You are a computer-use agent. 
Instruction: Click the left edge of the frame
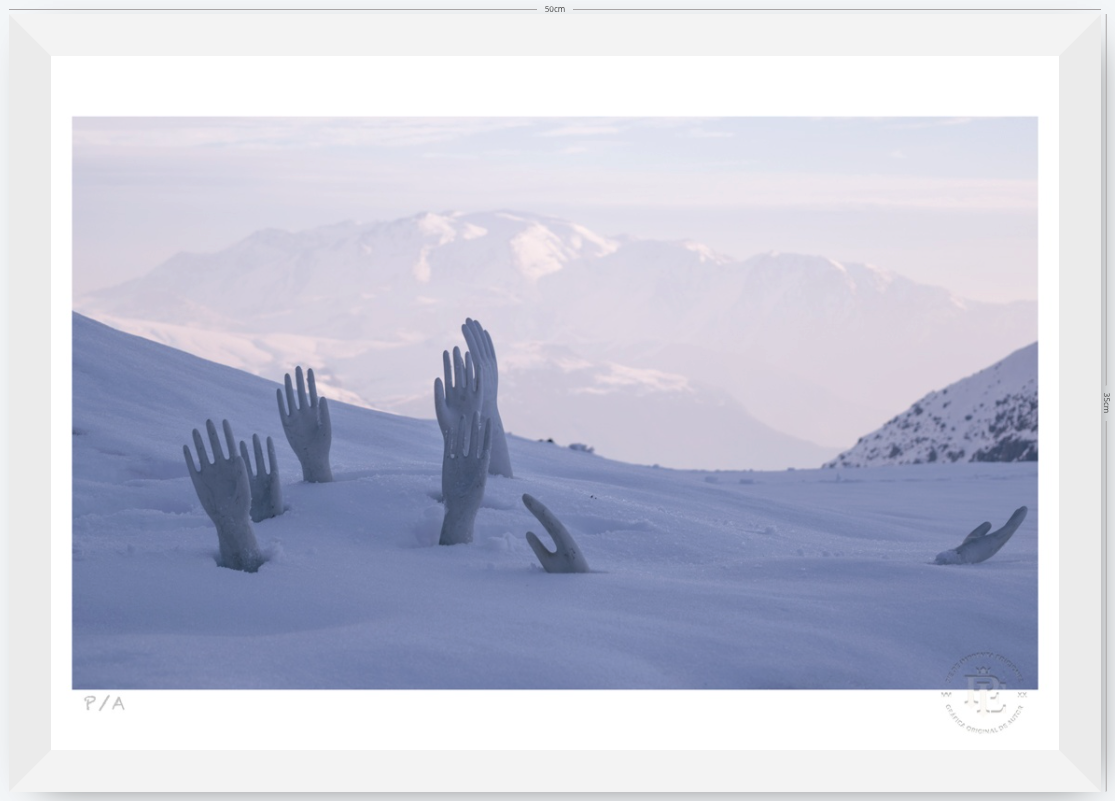pyautogui.click(x=30, y=403)
